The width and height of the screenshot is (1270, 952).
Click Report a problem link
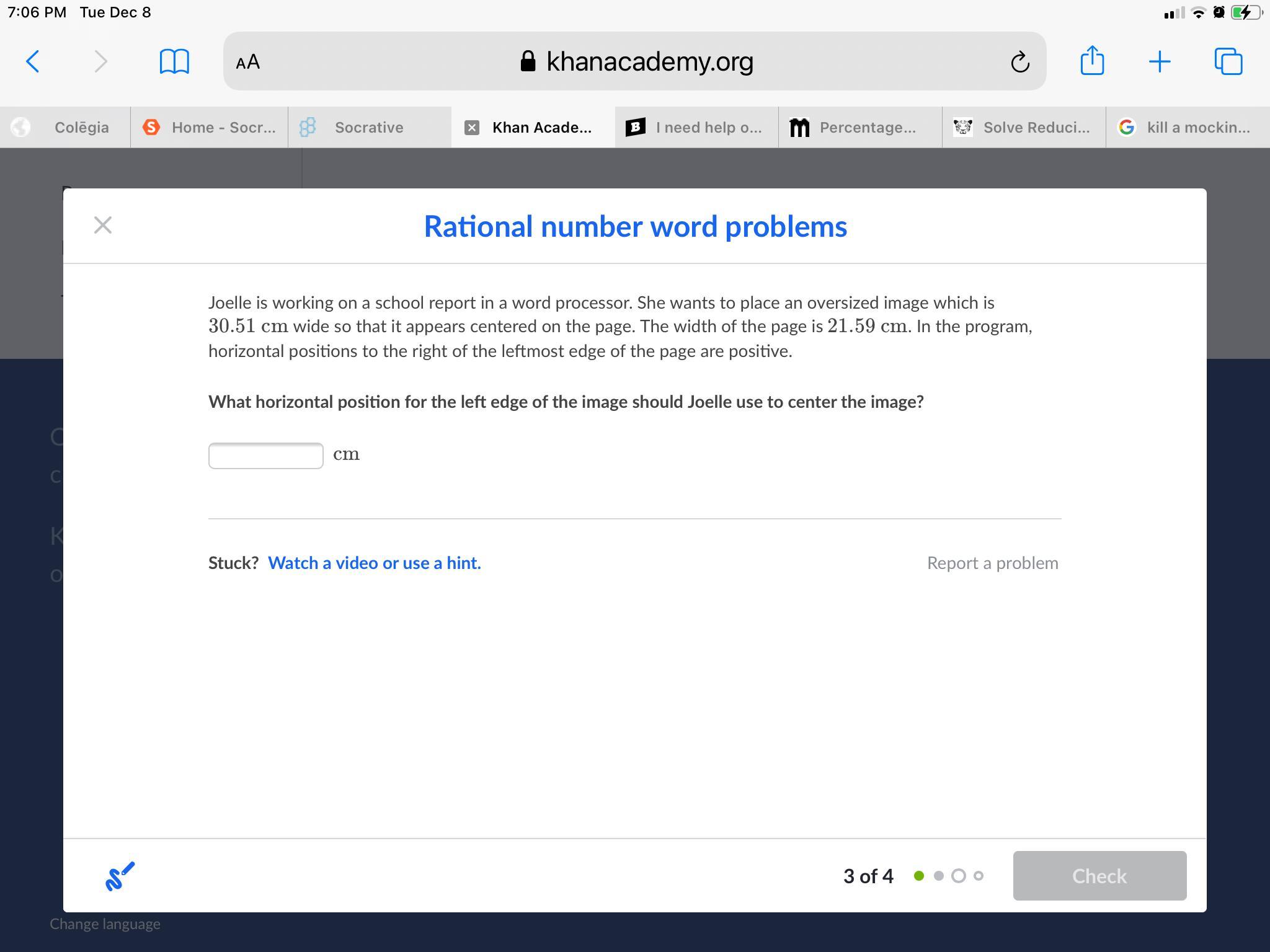(992, 563)
